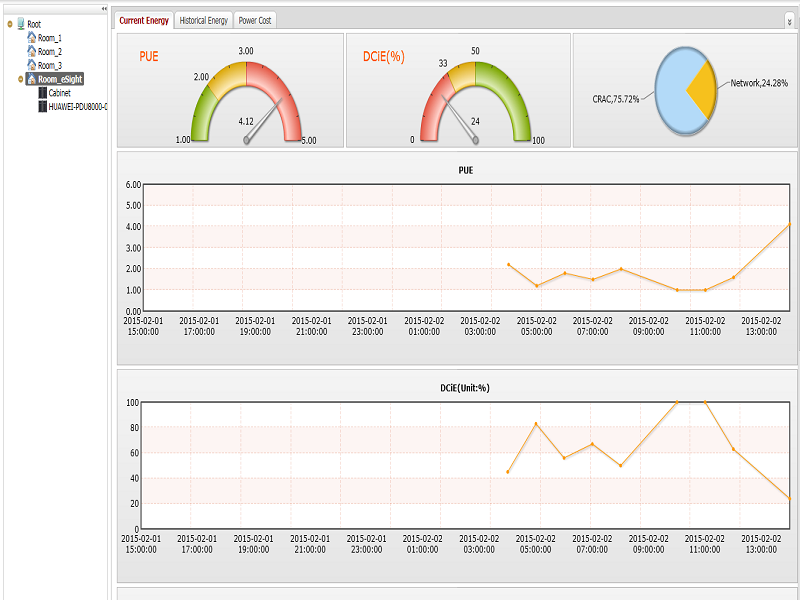The height and width of the screenshot is (600, 800).
Task: Click the DCiE(Unit:%) chart title
Action: click(x=465, y=388)
